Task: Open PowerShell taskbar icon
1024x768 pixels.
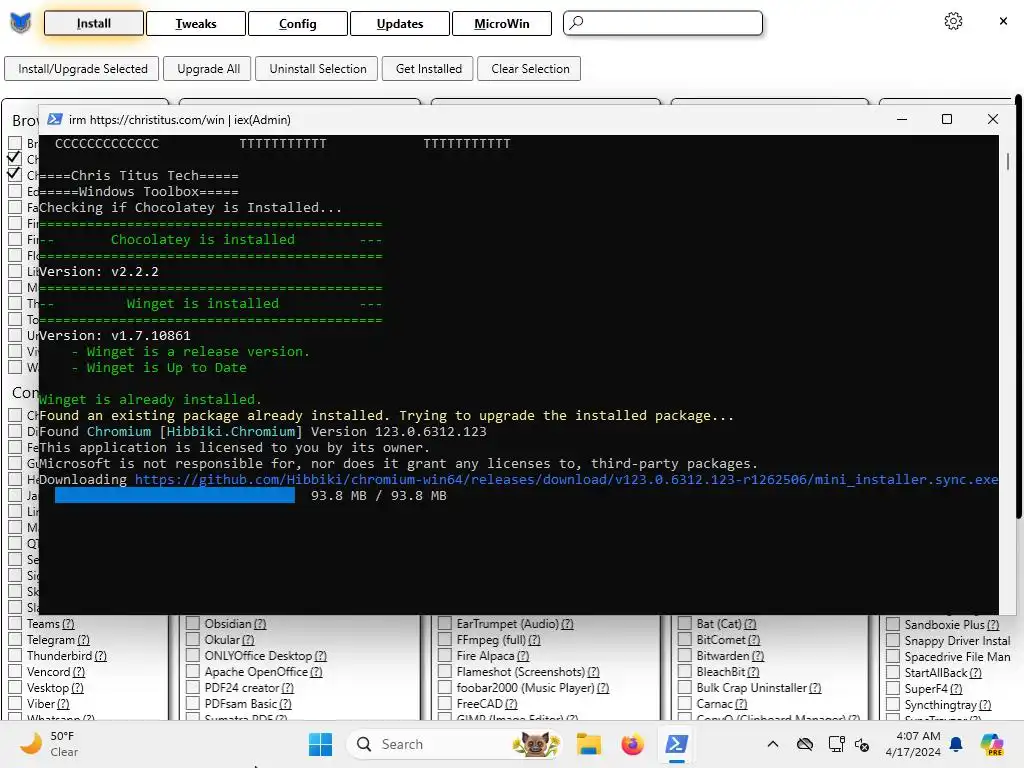Action: pos(676,744)
